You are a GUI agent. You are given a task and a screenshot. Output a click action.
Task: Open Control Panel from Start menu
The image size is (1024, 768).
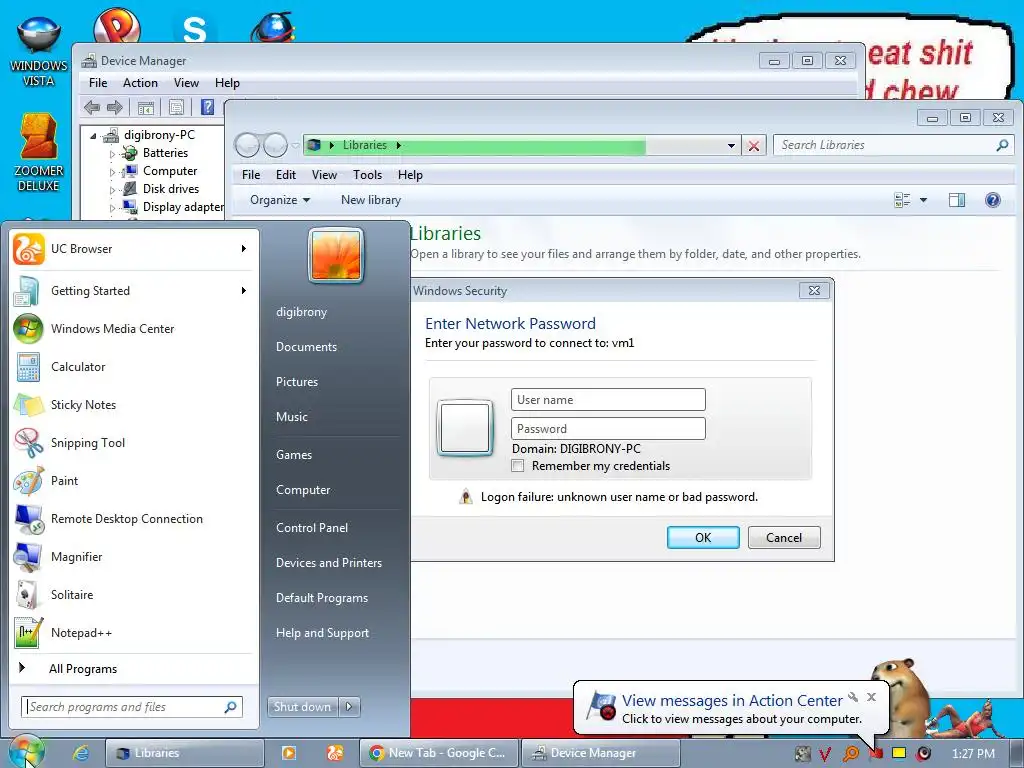[x=312, y=528]
